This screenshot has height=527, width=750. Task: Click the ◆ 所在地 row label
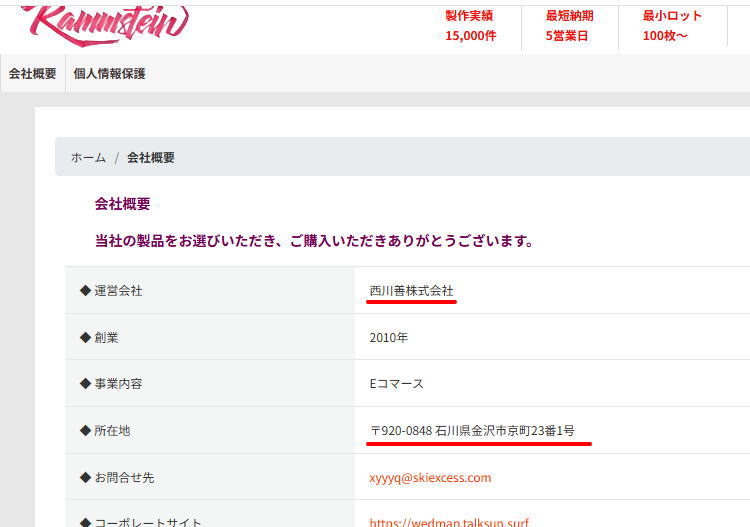tap(104, 431)
